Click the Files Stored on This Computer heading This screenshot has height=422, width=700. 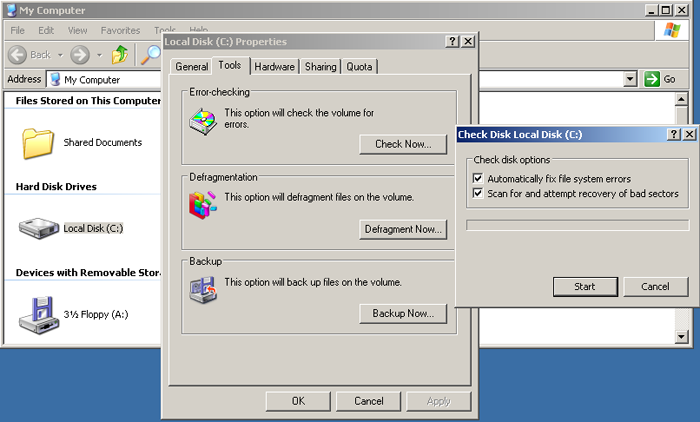point(88,100)
